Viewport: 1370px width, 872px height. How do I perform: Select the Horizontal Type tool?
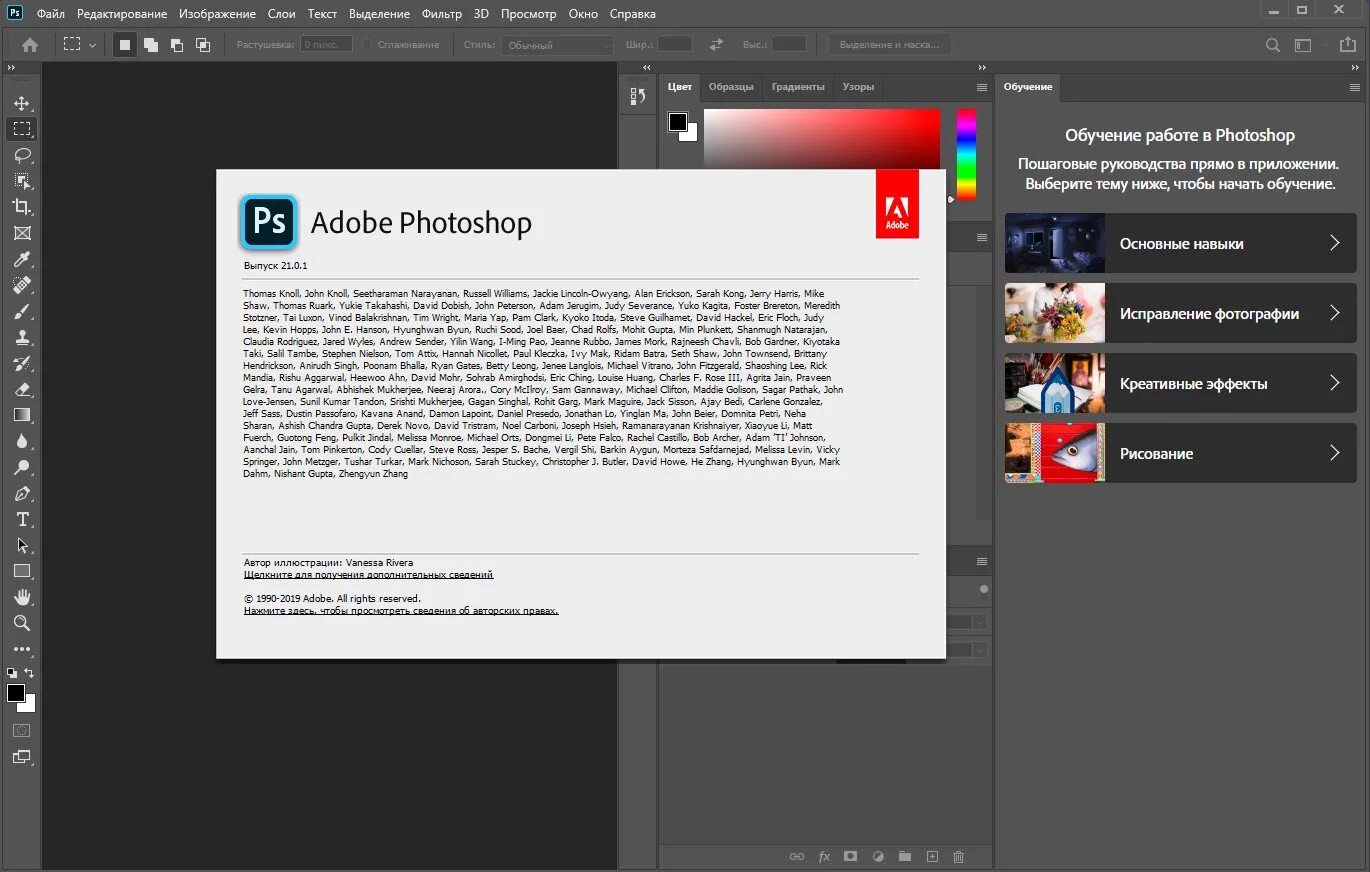point(22,519)
